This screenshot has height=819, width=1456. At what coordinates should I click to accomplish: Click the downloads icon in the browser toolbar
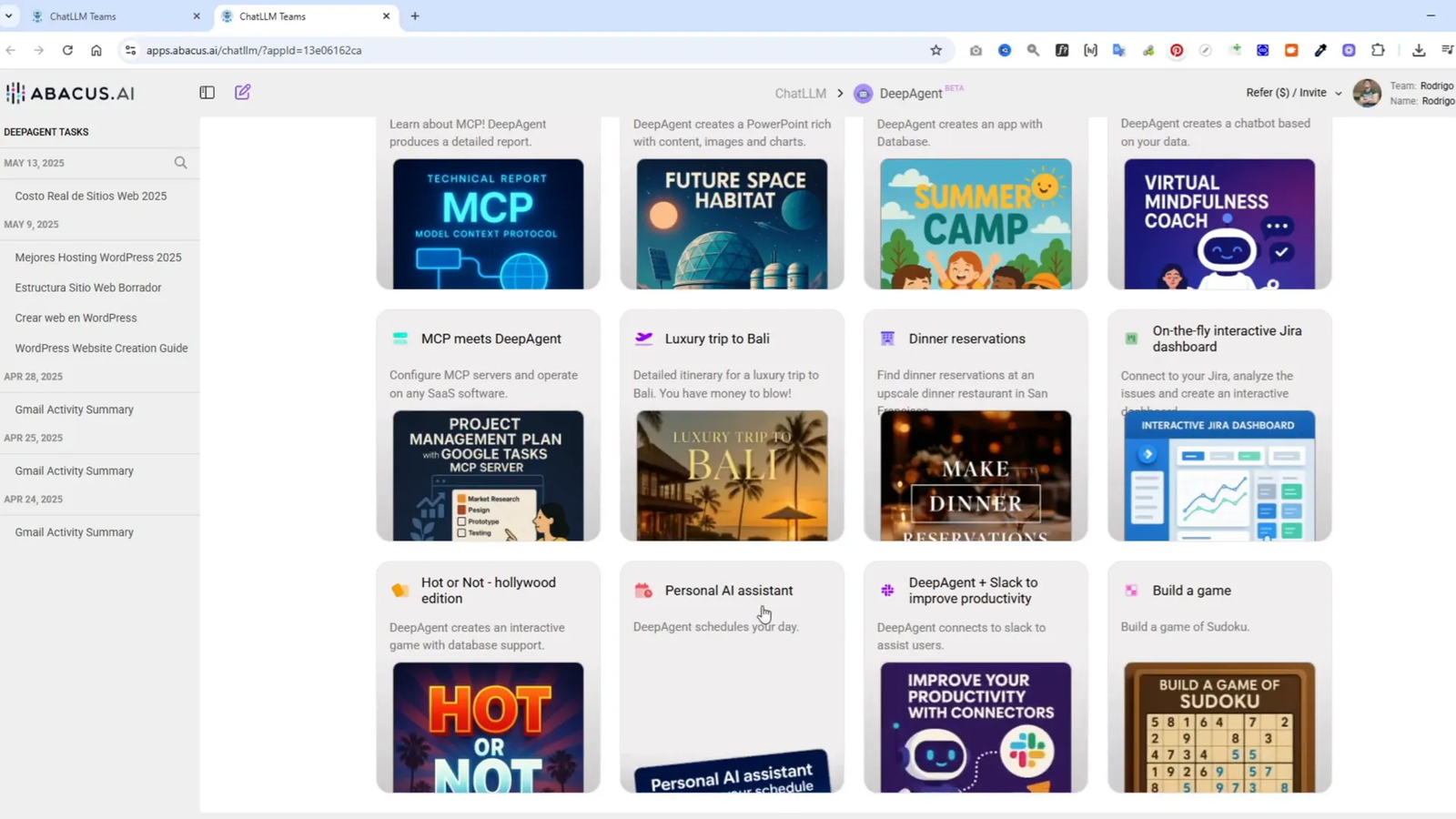click(1417, 50)
